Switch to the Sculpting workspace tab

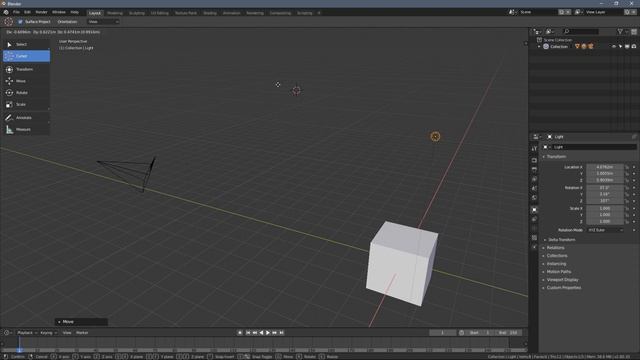click(x=137, y=13)
